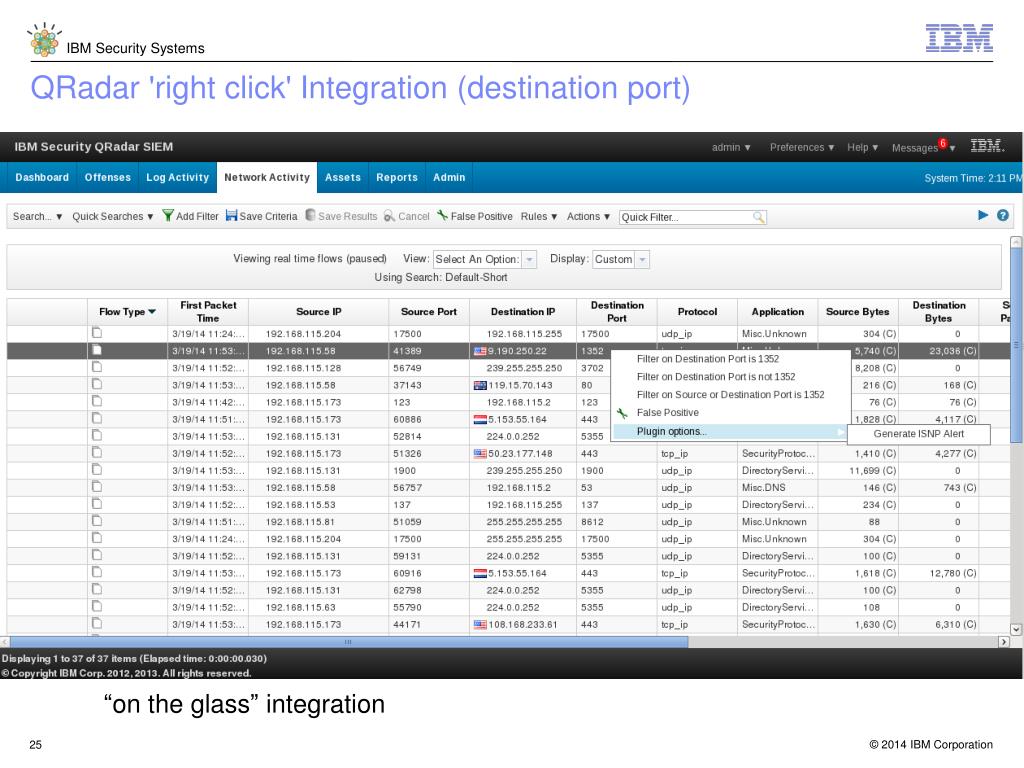Sort by the Destination Port column header

click(x=617, y=312)
